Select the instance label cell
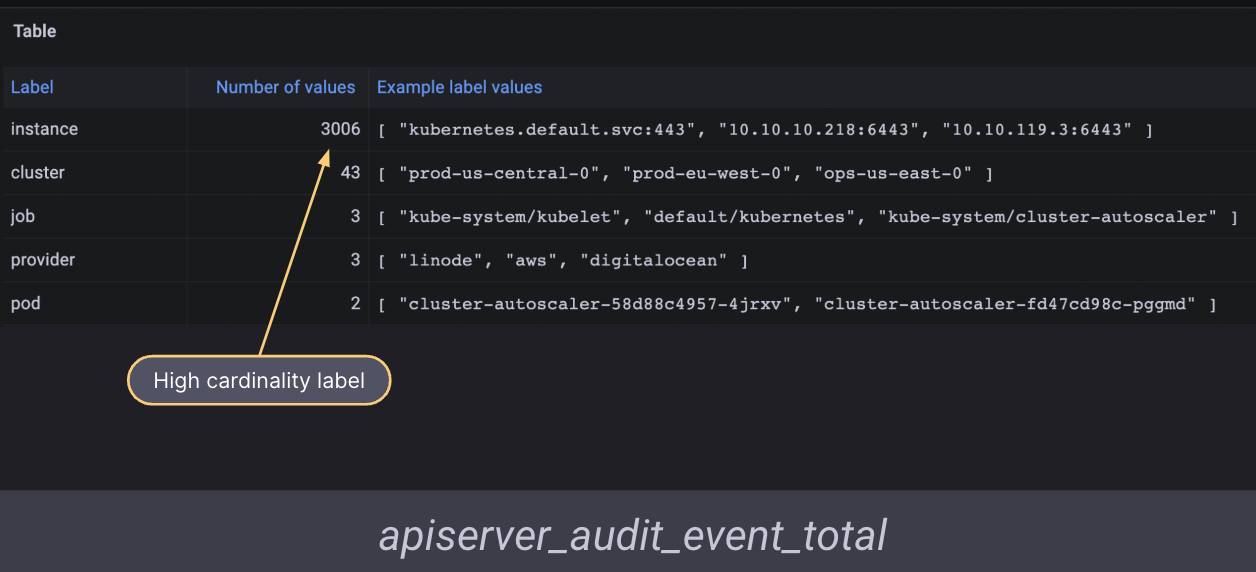 44,129
